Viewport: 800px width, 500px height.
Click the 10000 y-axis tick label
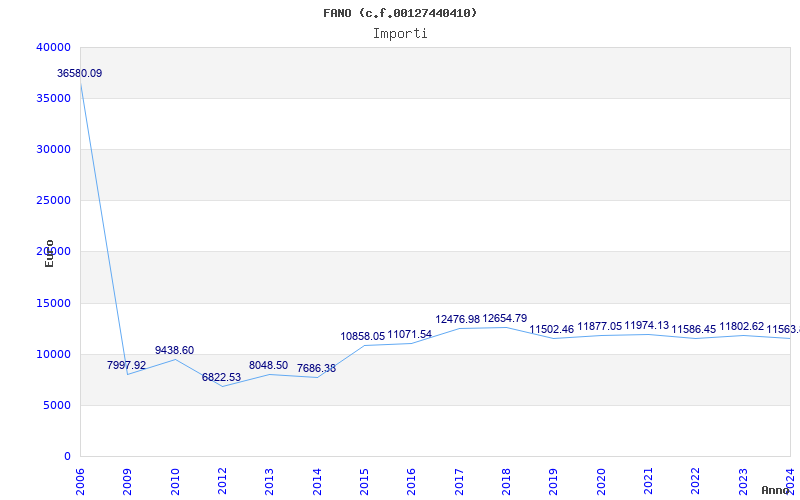coord(54,355)
